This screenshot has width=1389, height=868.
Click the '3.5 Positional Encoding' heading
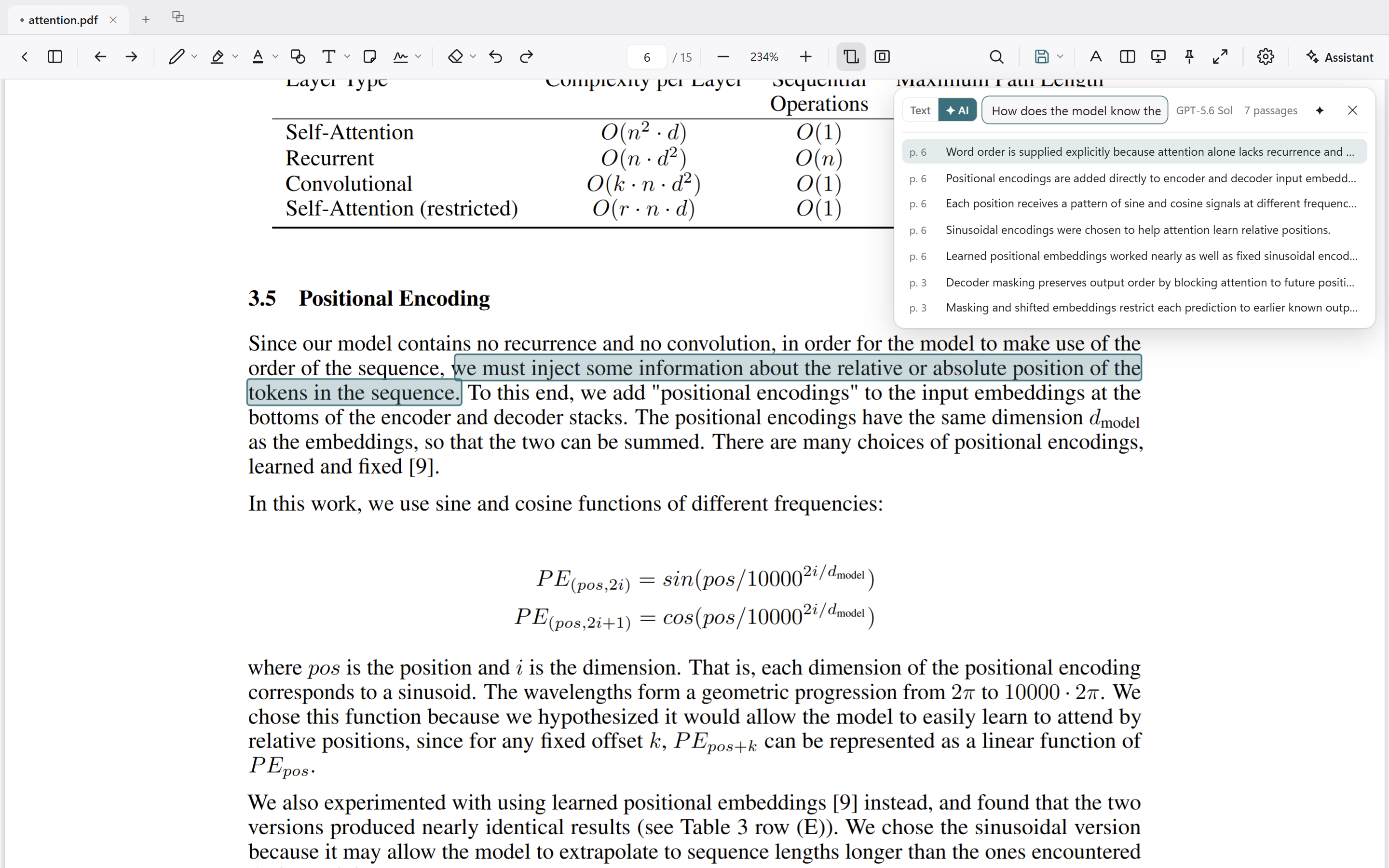point(369,298)
